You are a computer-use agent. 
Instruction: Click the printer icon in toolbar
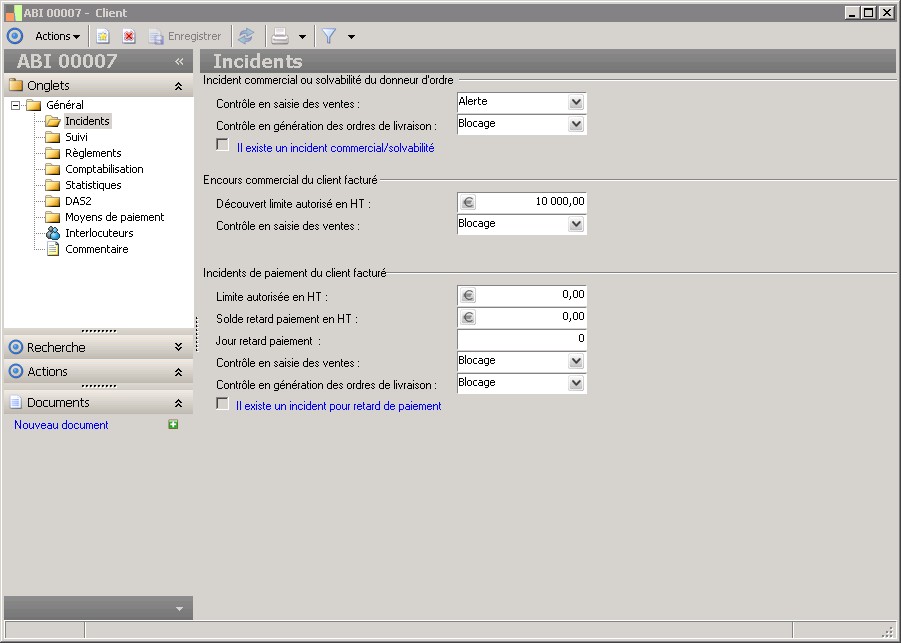coord(280,36)
